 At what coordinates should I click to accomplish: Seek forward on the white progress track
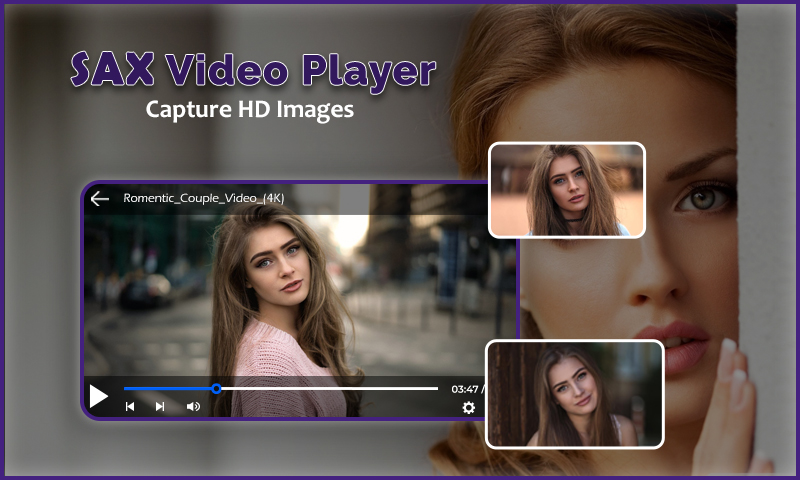[x=330, y=389]
